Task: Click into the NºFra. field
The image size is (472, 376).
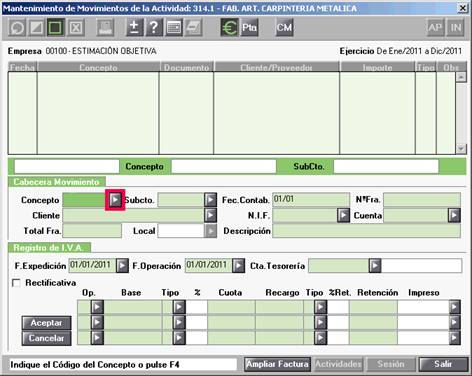Action: pyautogui.click(x=422, y=200)
